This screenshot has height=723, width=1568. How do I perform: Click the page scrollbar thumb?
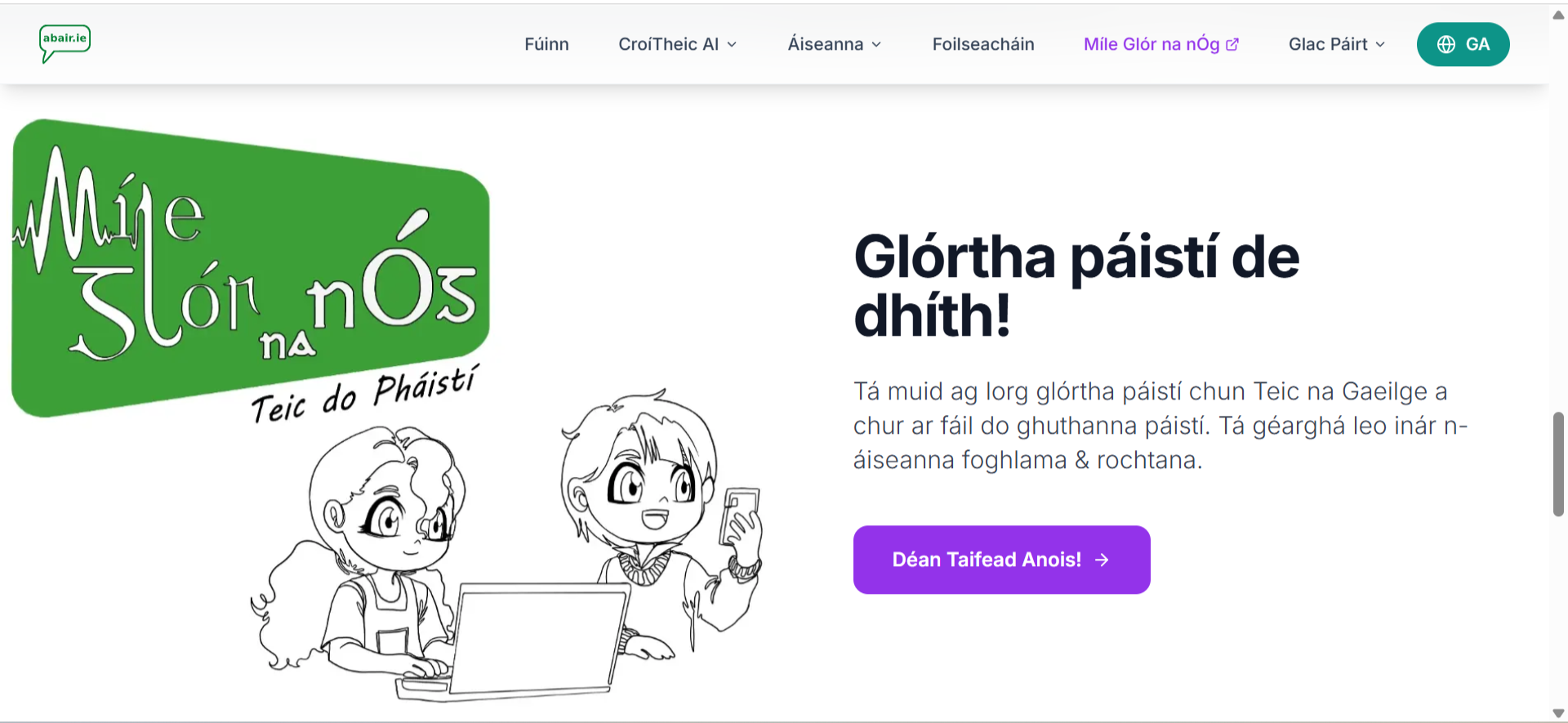(1558, 464)
